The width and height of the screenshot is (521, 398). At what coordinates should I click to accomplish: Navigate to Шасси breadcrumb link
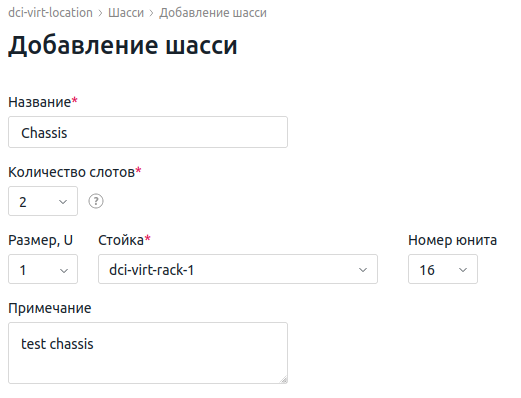coord(126,13)
